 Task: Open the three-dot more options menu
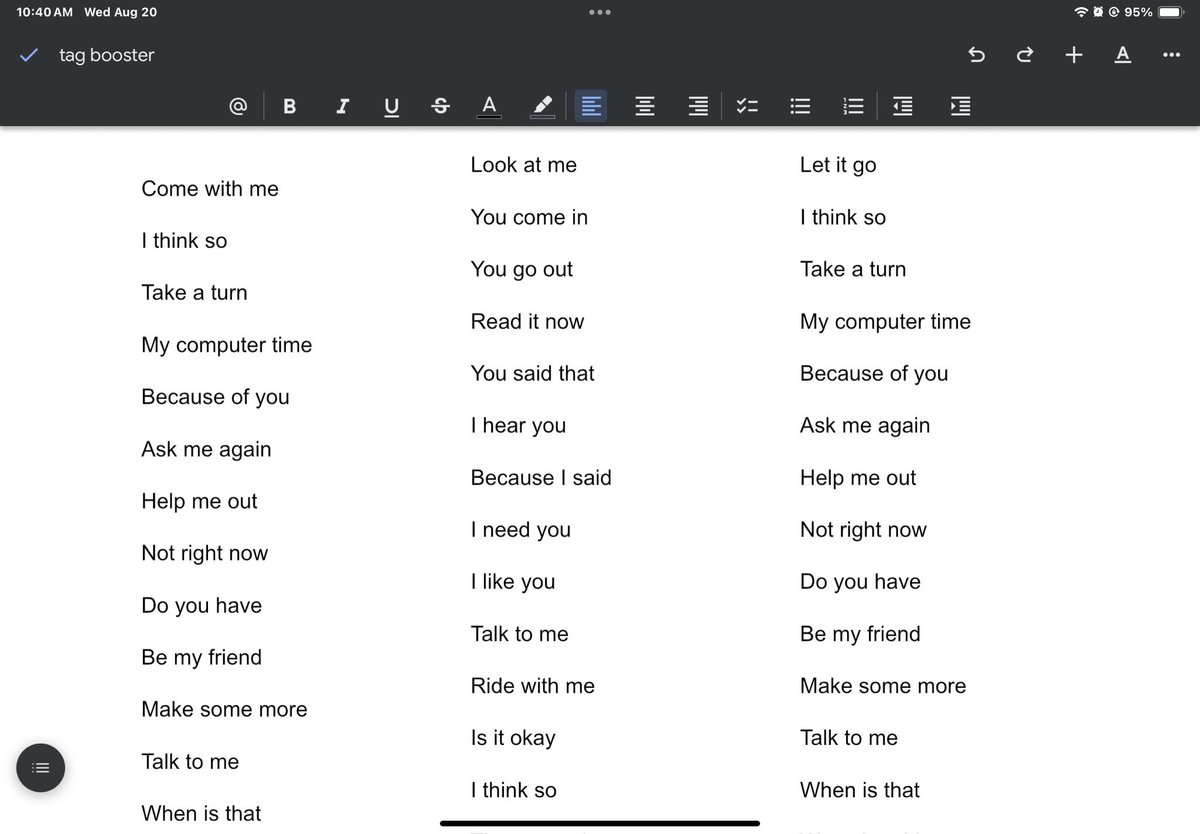1172,55
